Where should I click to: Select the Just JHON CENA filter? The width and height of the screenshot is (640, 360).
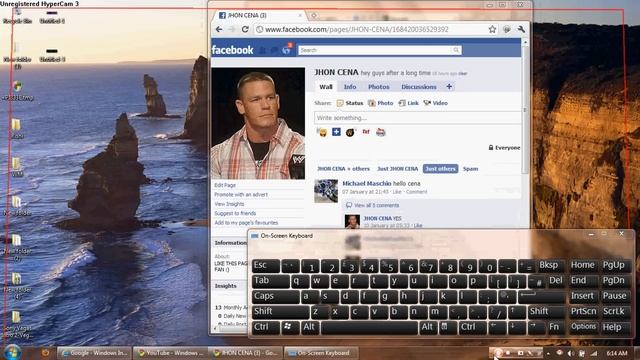pos(398,169)
